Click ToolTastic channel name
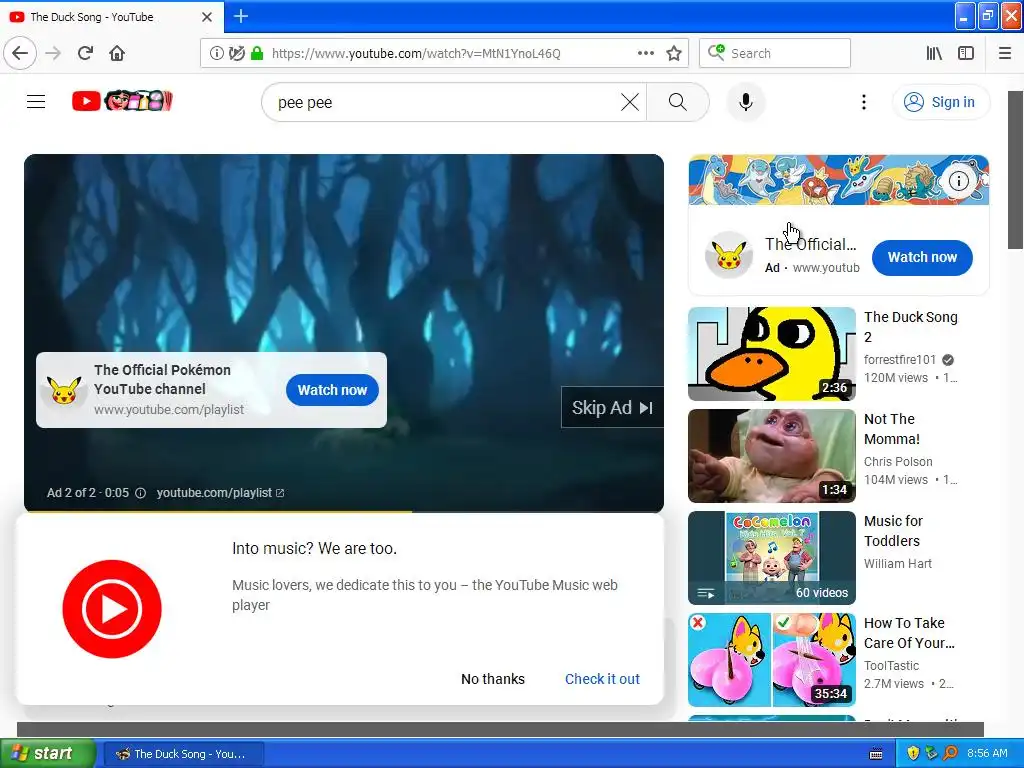1024x768 pixels. (891, 665)
